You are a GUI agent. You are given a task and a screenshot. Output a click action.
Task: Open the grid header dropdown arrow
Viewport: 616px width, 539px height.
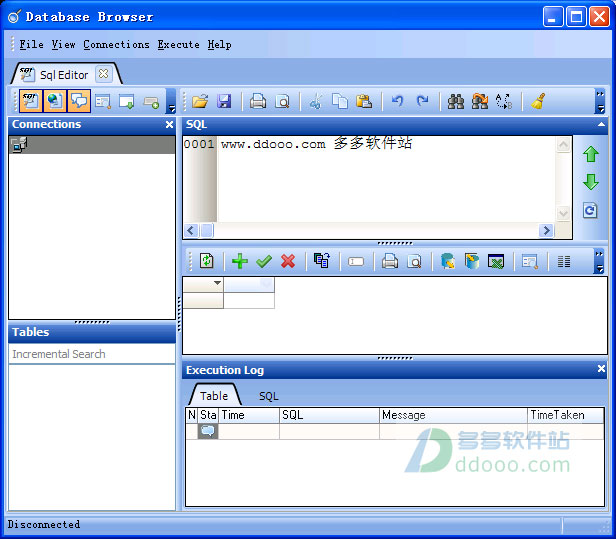pos(217,283)
